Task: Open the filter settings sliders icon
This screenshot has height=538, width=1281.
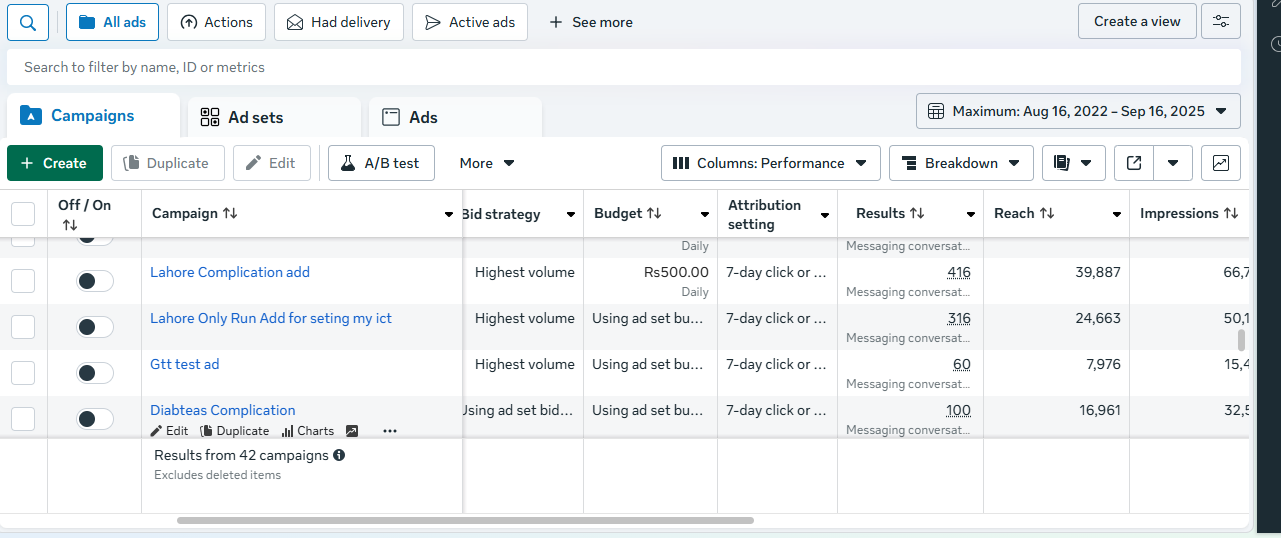Action: pos(1220,21)
